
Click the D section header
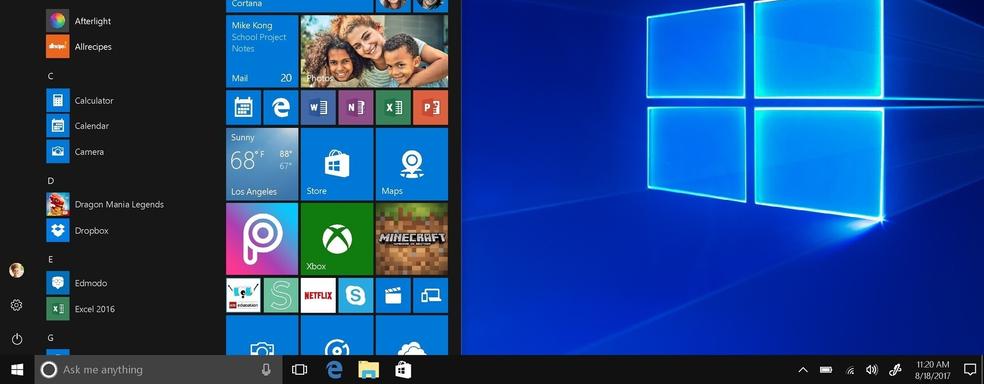click(x=51, y=181)
